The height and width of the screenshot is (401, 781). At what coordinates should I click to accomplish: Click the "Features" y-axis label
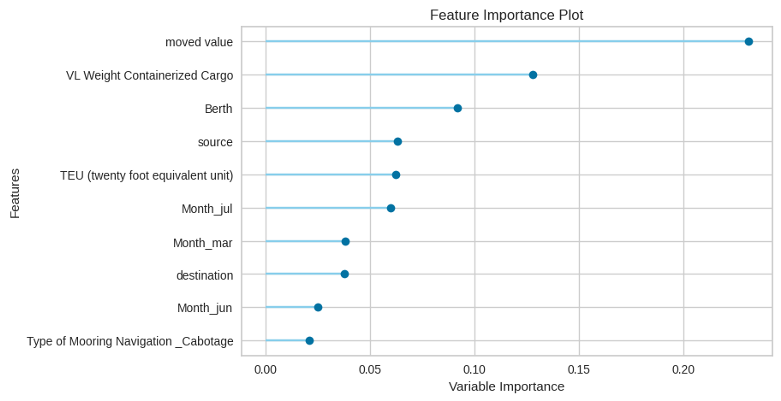[15, 191]
